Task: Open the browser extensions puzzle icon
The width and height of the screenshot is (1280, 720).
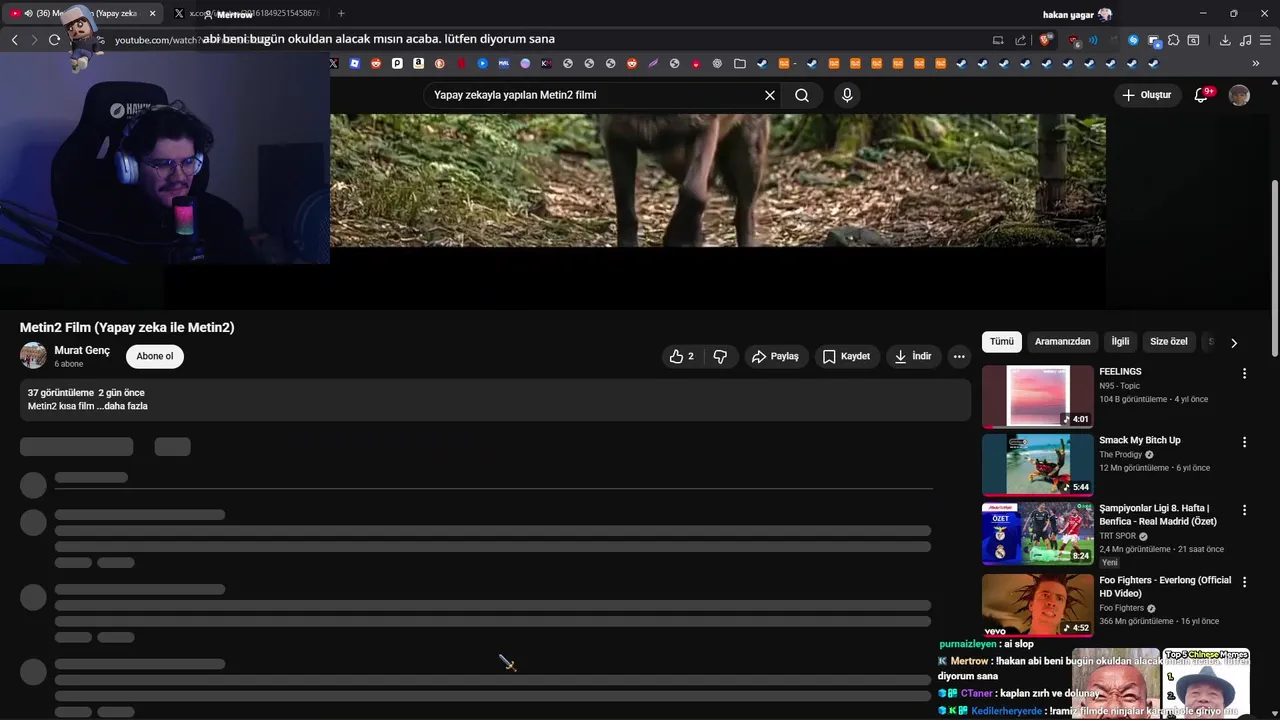Action: point(1173,40)
